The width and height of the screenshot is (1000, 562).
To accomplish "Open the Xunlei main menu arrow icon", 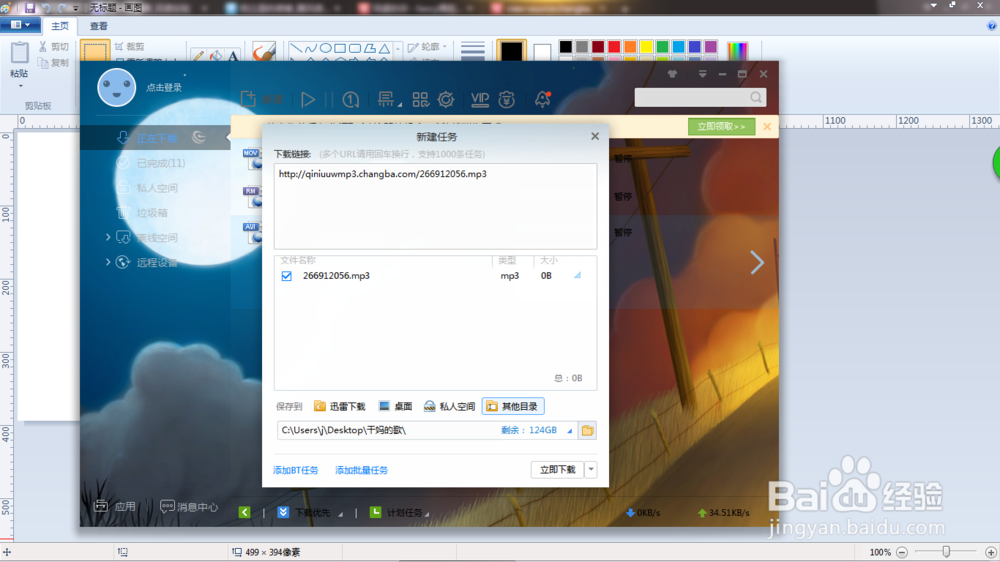I will pyautogui.click(x=702, y=74).
